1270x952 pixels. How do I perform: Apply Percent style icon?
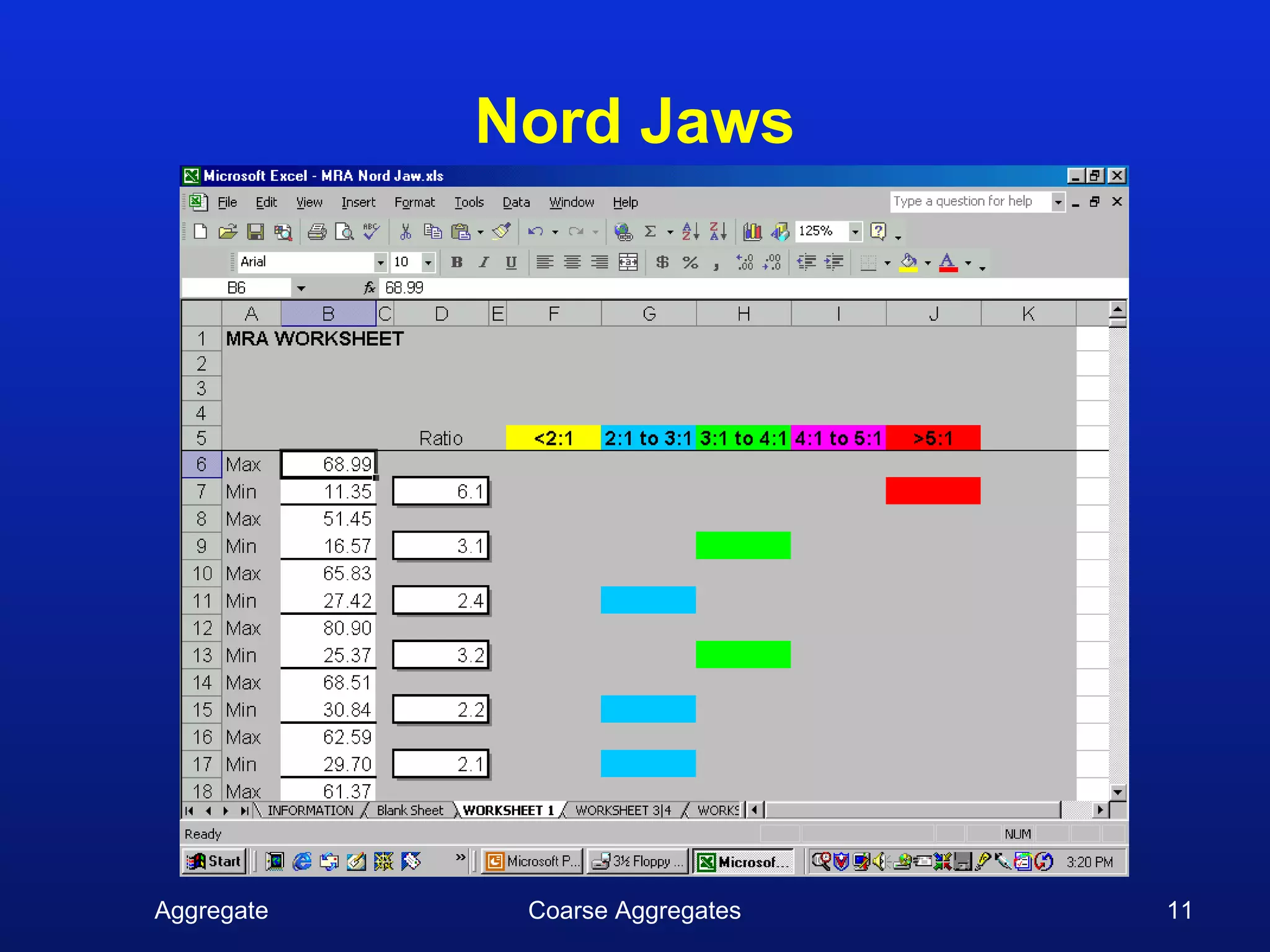click(690, 263)
